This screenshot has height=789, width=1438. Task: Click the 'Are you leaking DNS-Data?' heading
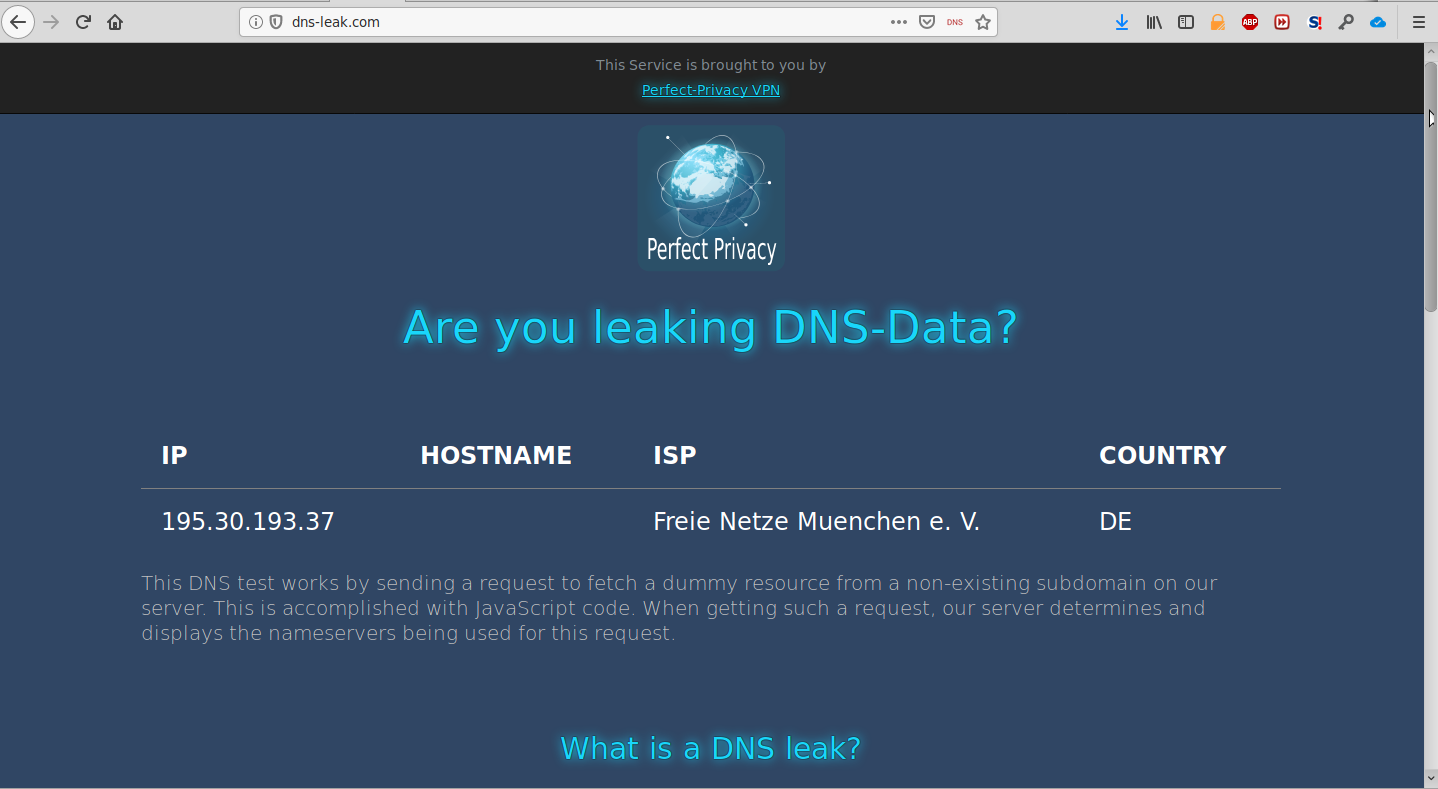coord(710,327)
